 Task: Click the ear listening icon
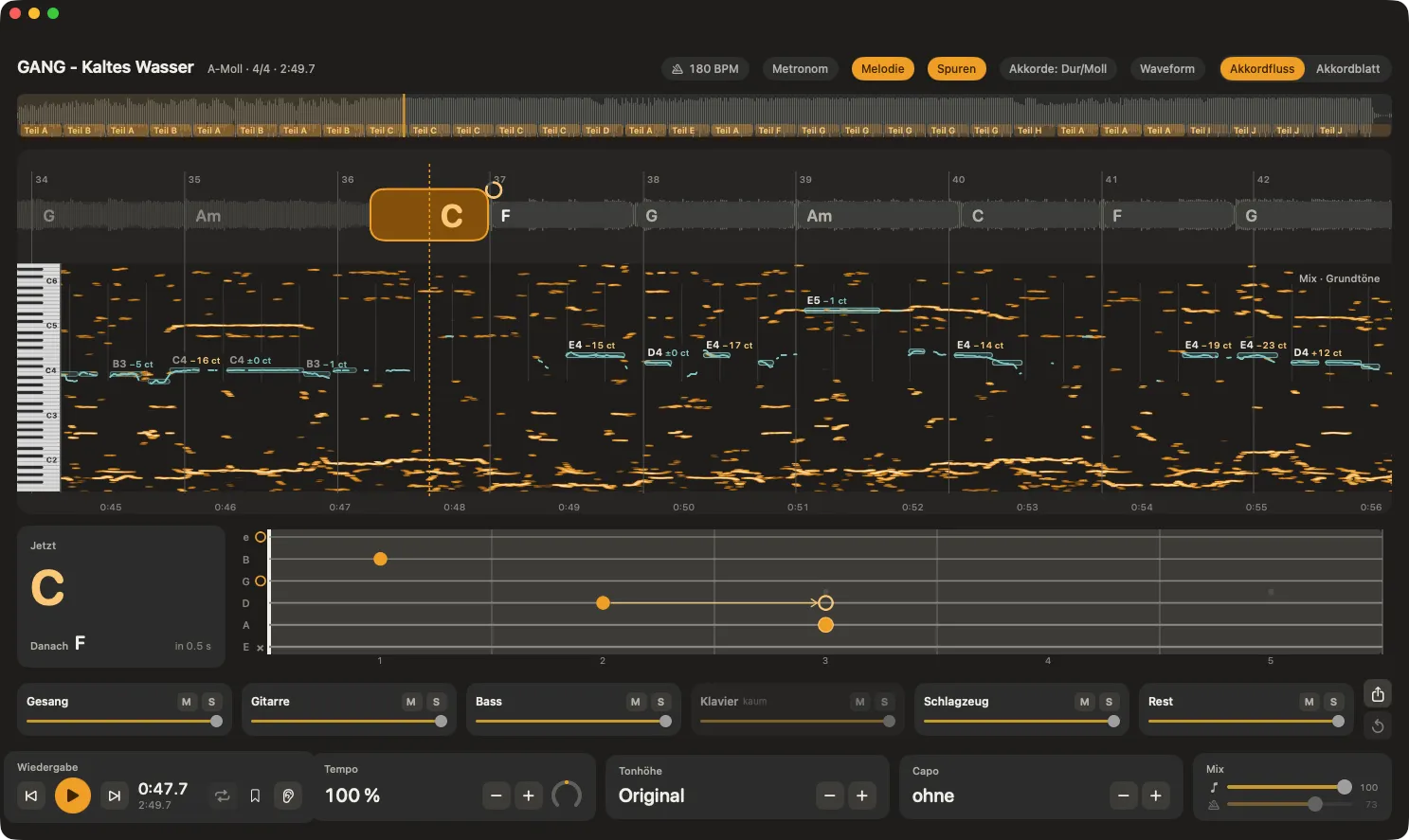pos(289,795)
